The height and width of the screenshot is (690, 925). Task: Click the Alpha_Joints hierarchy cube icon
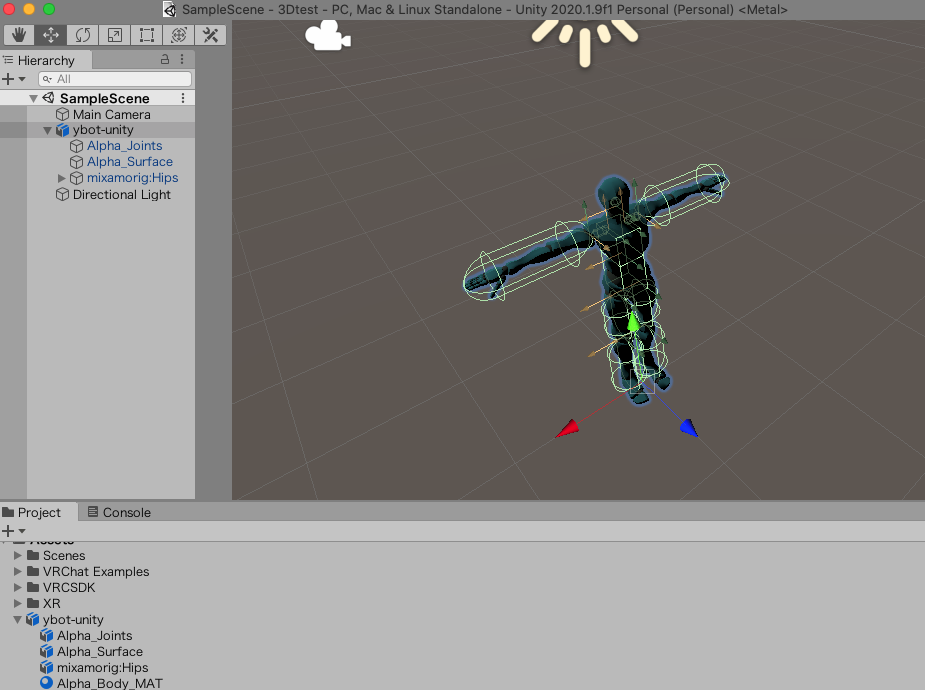(x=76, y=146)
